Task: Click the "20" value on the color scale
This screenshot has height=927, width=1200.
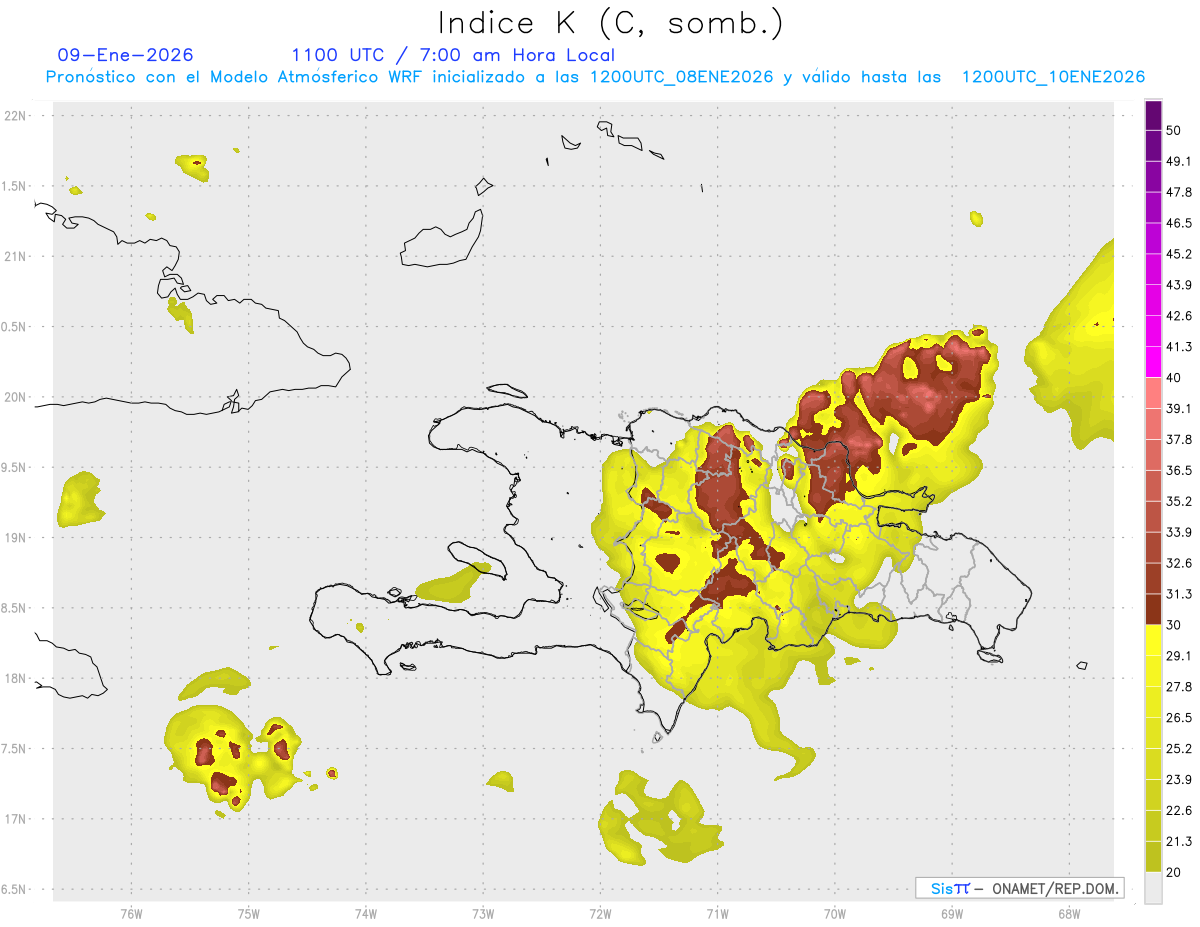Action: (x=1174, y=872)
